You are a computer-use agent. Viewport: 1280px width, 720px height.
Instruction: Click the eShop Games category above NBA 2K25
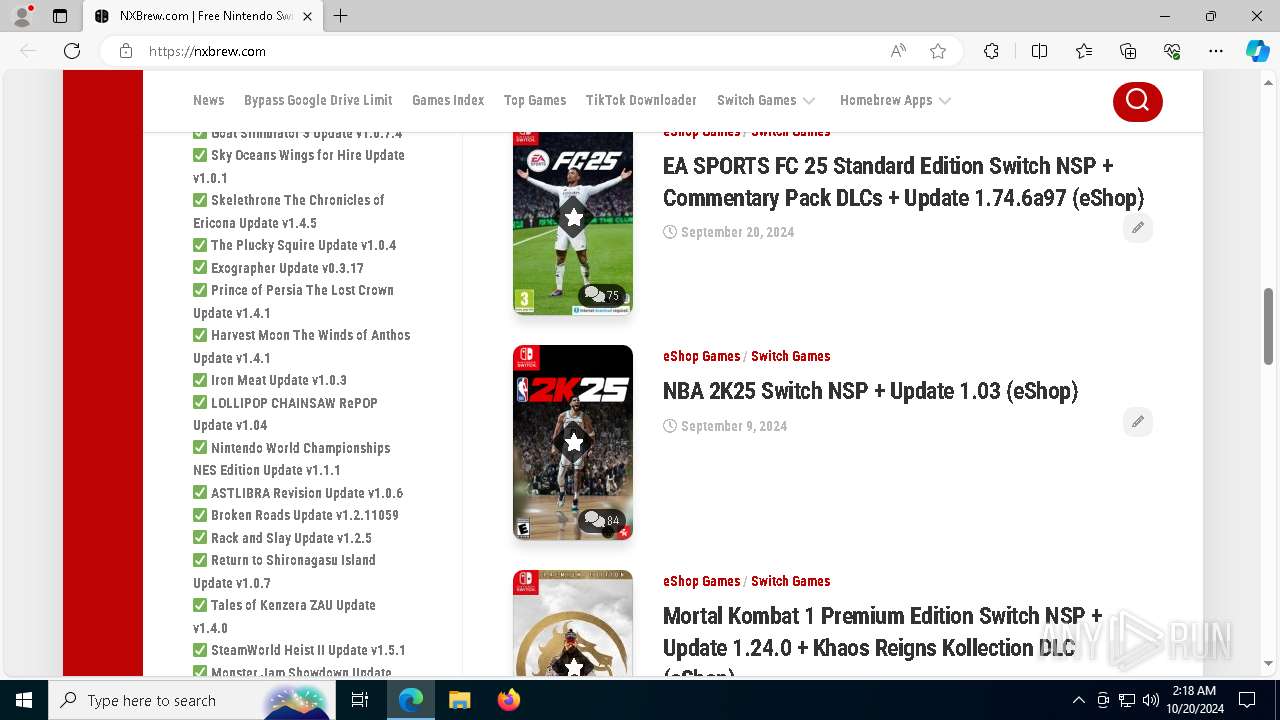point(701,356)
